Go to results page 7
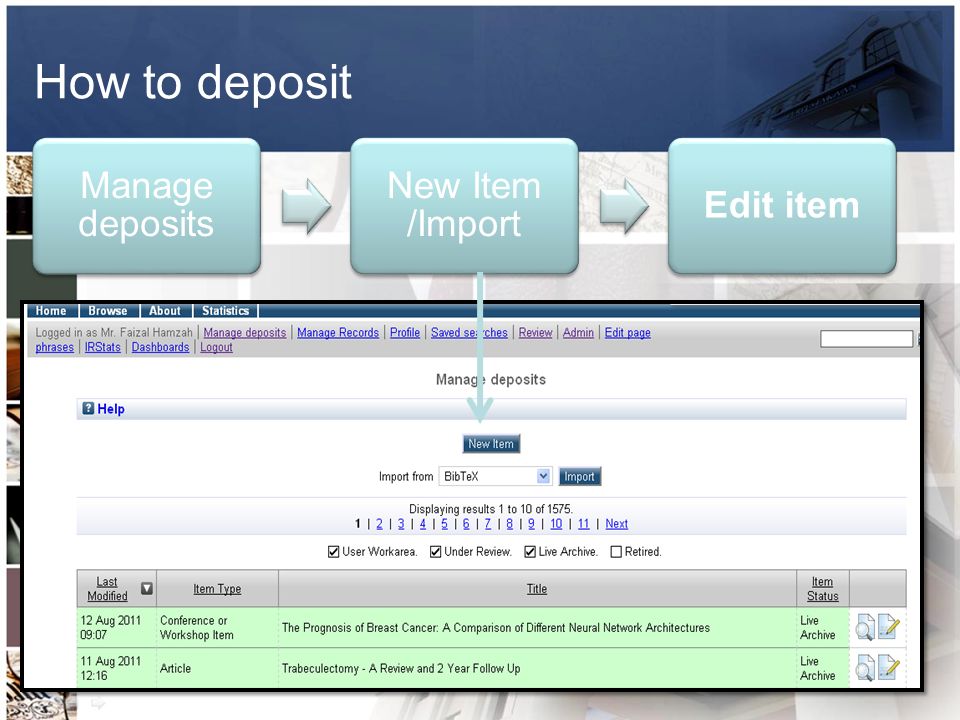Image resolution: width=960 pixels, height=720 pixels. click(488, 524)
